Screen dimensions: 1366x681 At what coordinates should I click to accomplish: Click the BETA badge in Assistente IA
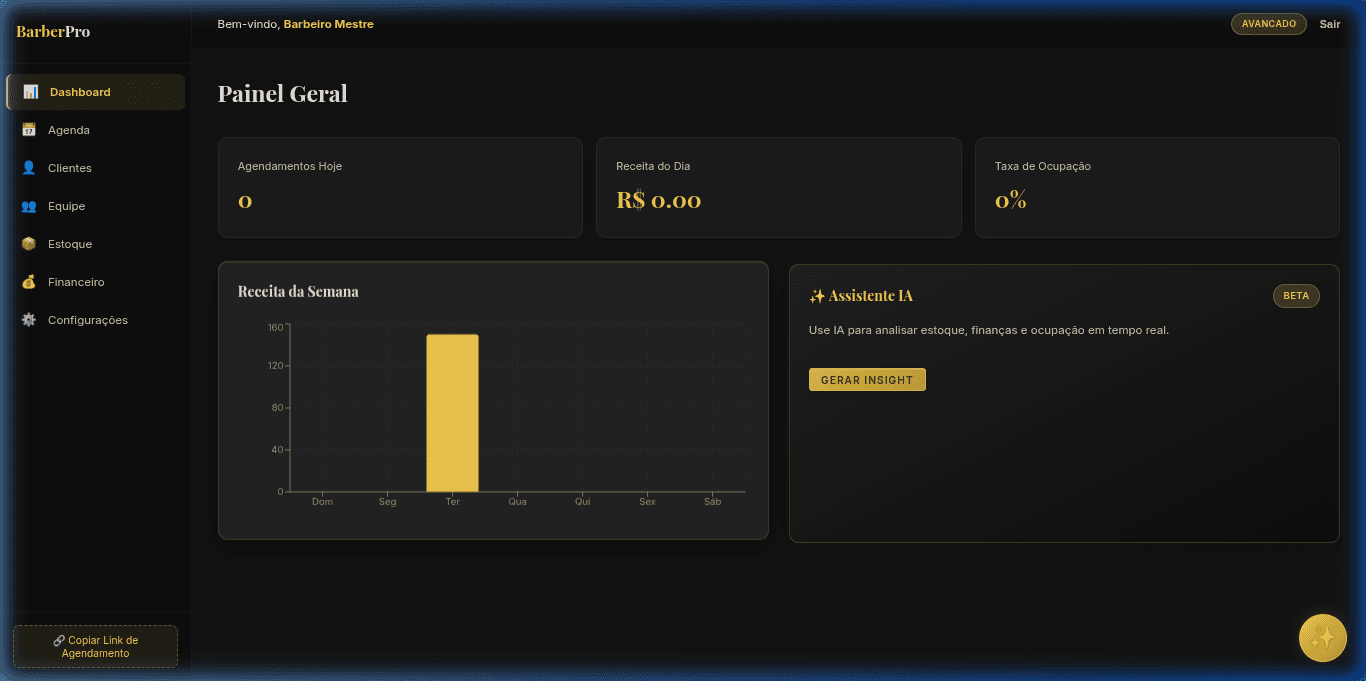tap(1296, 296)
